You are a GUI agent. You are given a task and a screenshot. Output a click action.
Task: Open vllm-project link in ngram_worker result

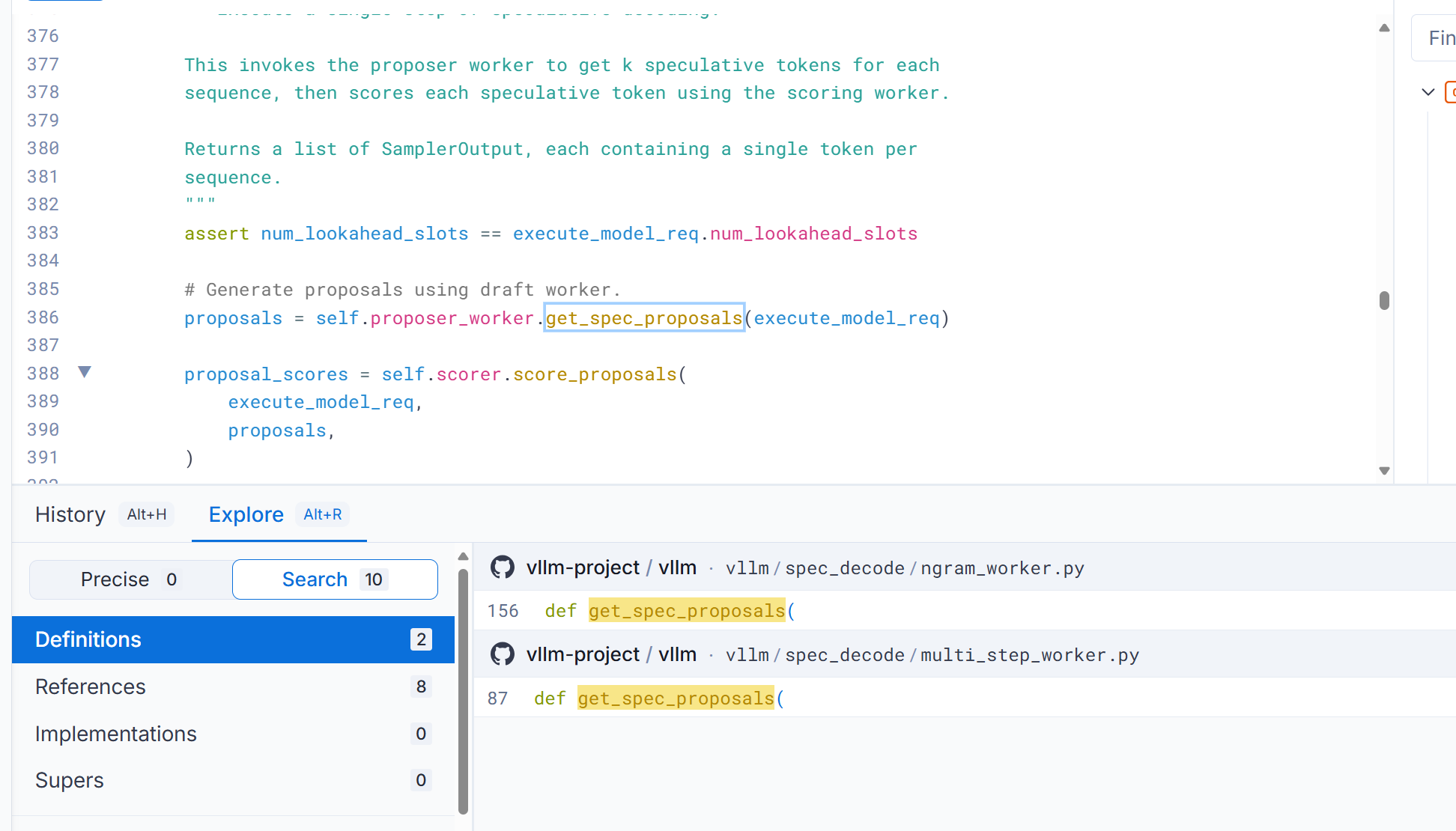583,567
